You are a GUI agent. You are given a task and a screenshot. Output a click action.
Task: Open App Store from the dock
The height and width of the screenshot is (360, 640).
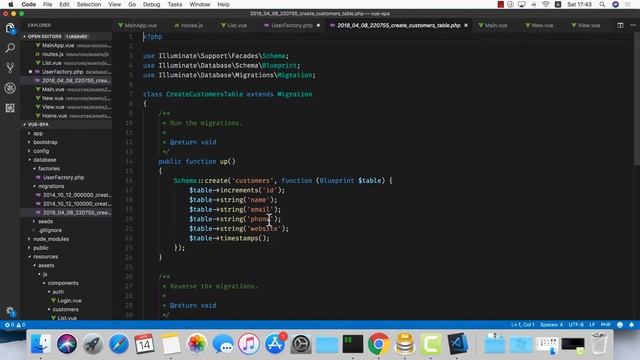pyautogui.click(x=275, y=344)
